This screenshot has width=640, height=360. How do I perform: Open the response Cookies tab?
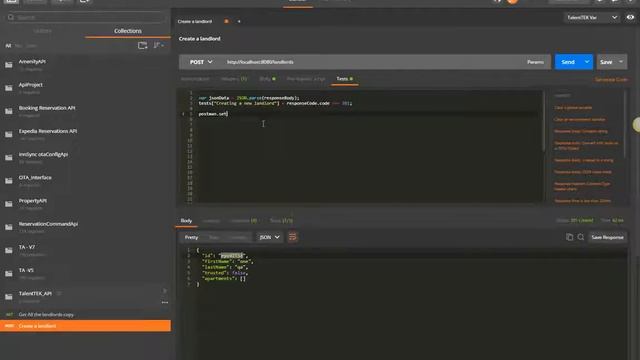[x=211, y=221]
